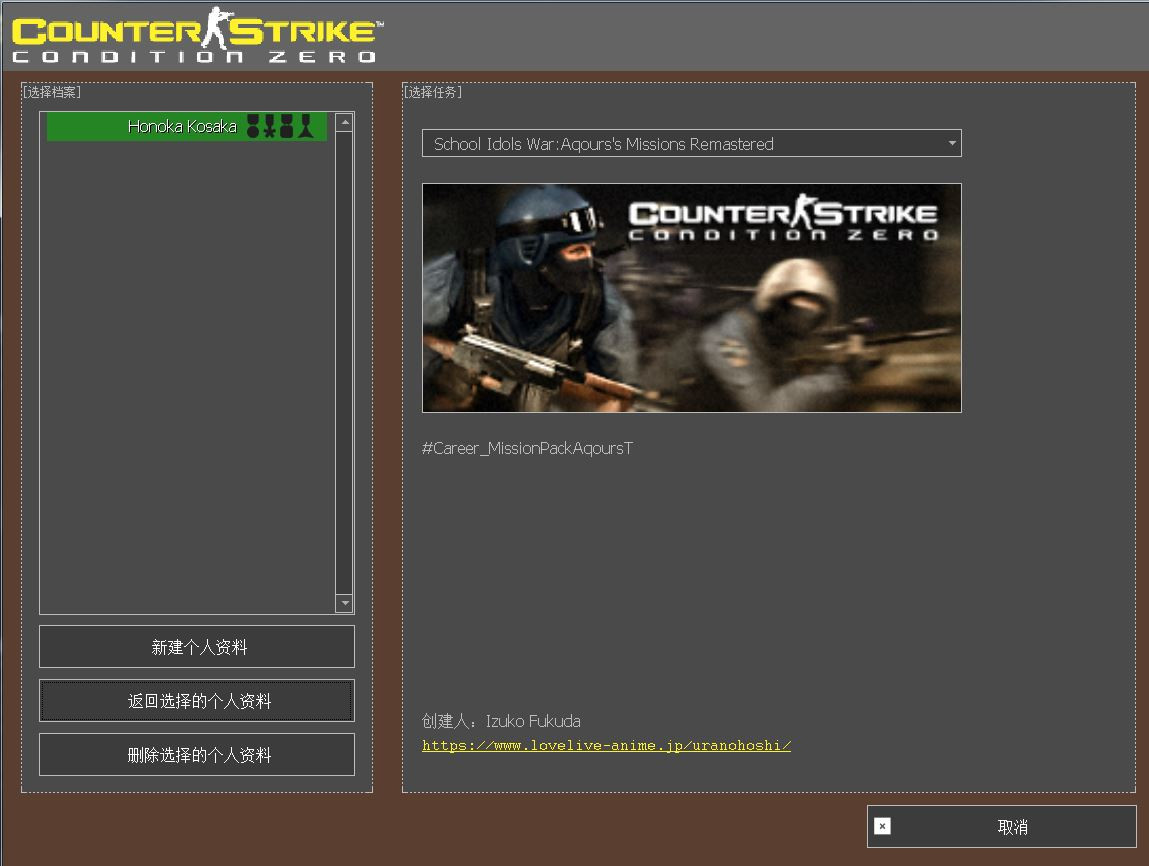The width and height of the screenshot is (1149, 866).
Task: Expand the mission pack dropdown arrow
Action: 951,144
